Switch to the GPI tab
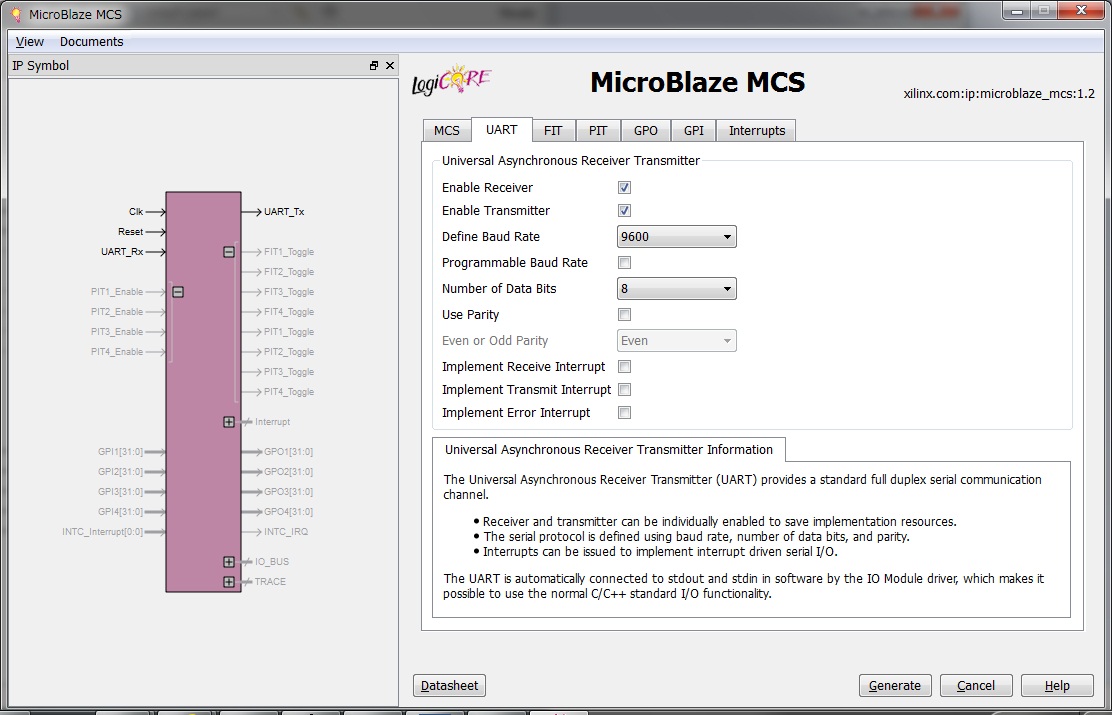 click(x=694, y=131)
